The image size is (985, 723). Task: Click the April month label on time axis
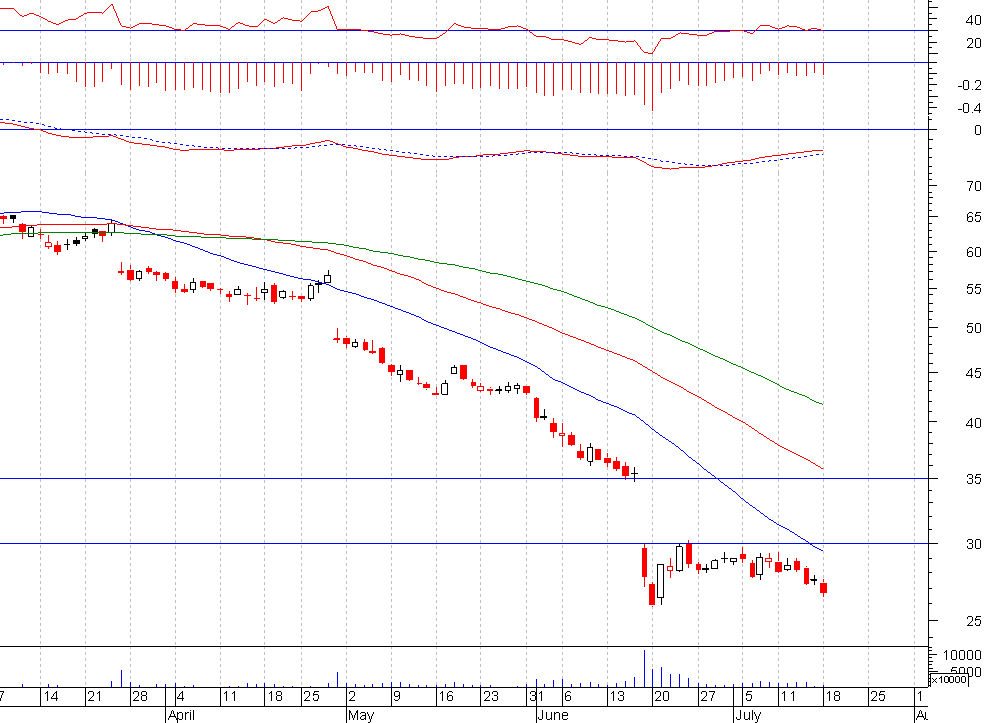click(182, 715)
